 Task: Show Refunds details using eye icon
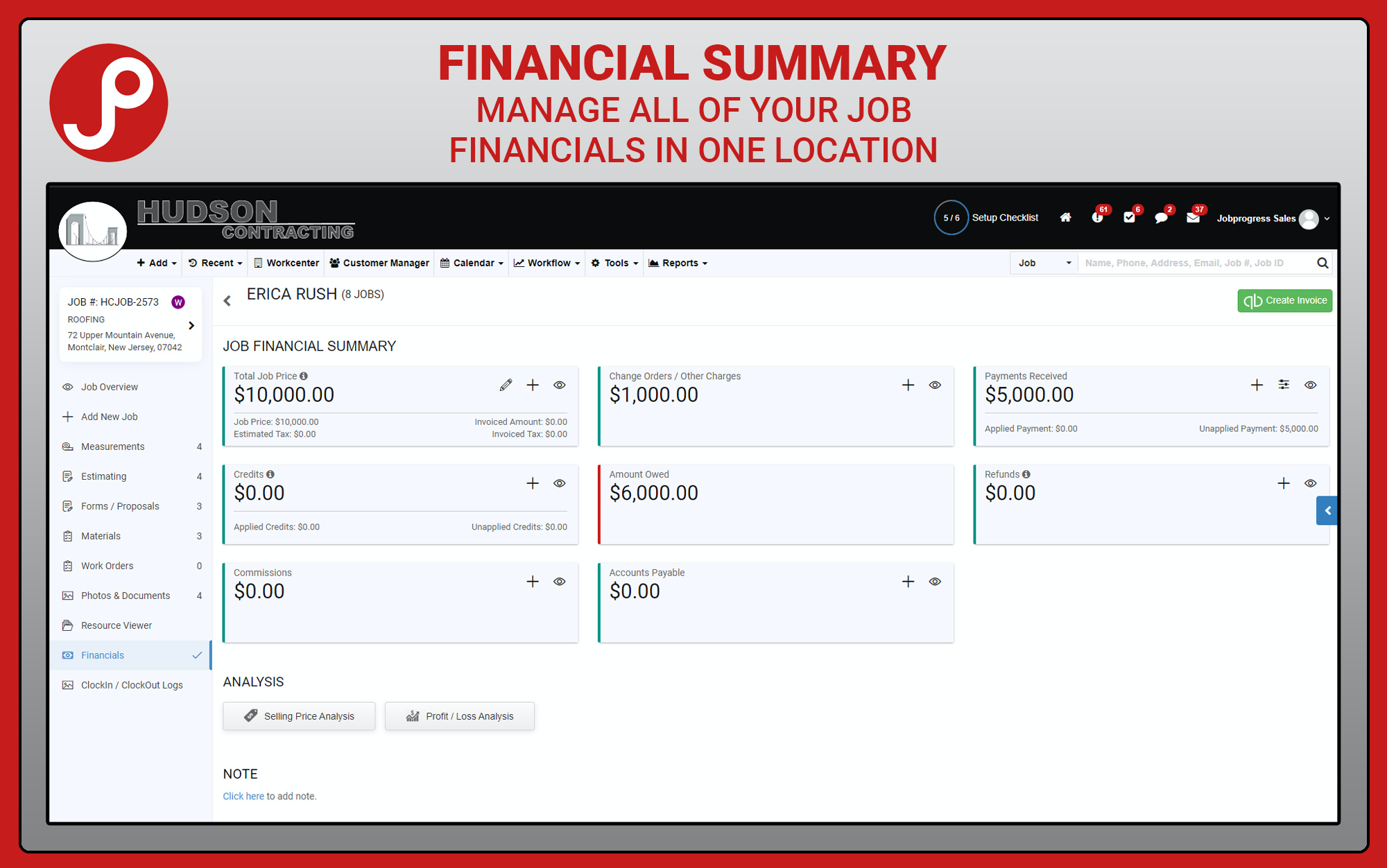click(1310, 483)
